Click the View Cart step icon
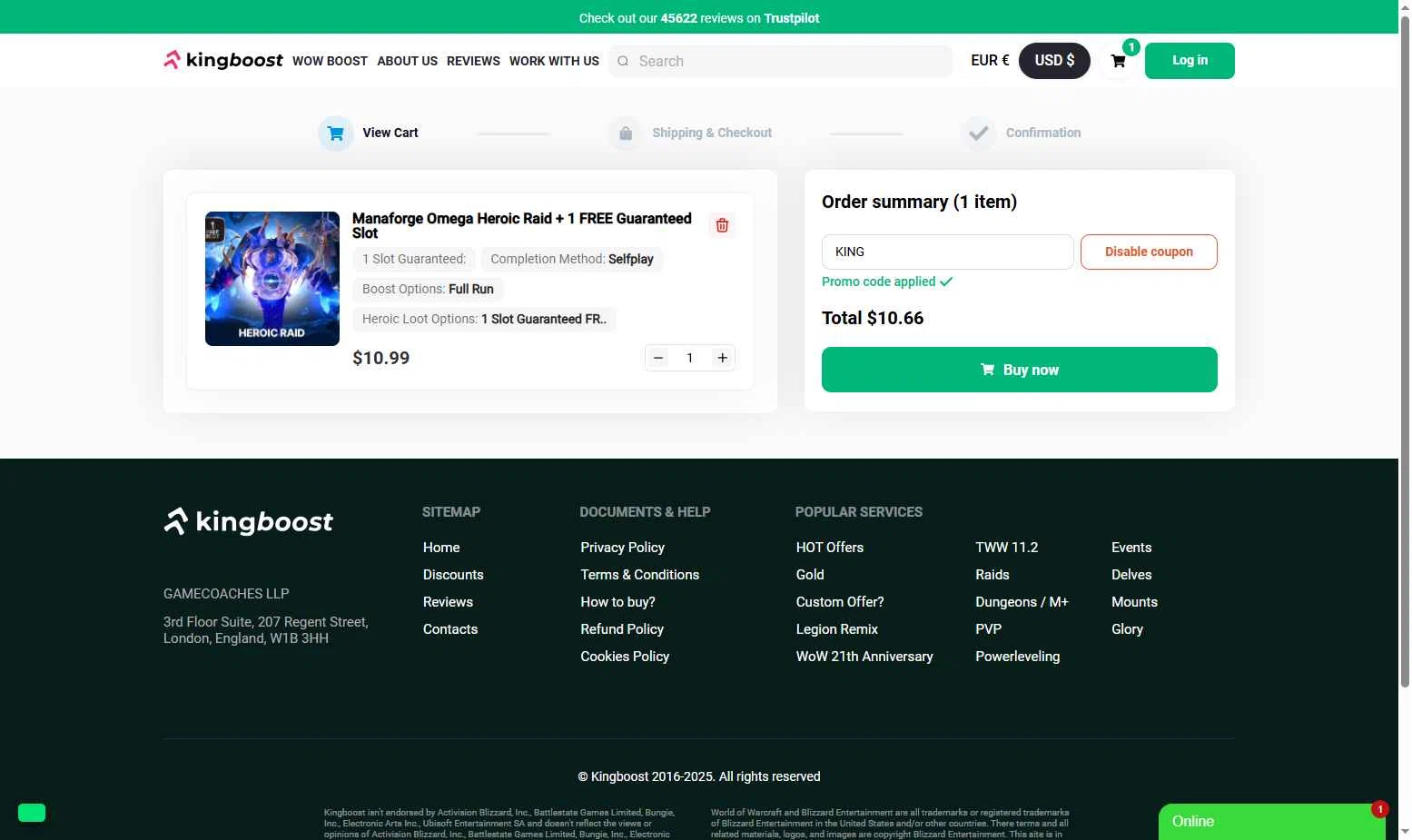 coord(336,133)
